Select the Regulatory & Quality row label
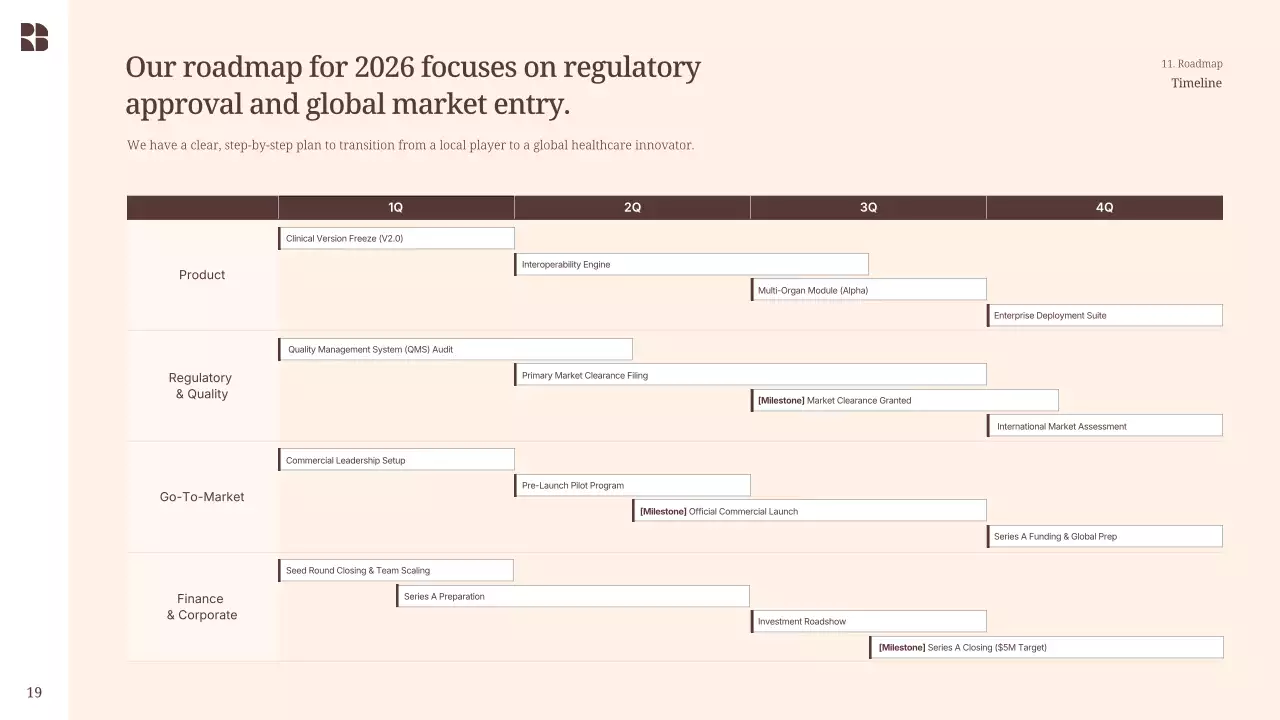The height and width of the screenshot is (720, 1280). [x=200, y=386]
